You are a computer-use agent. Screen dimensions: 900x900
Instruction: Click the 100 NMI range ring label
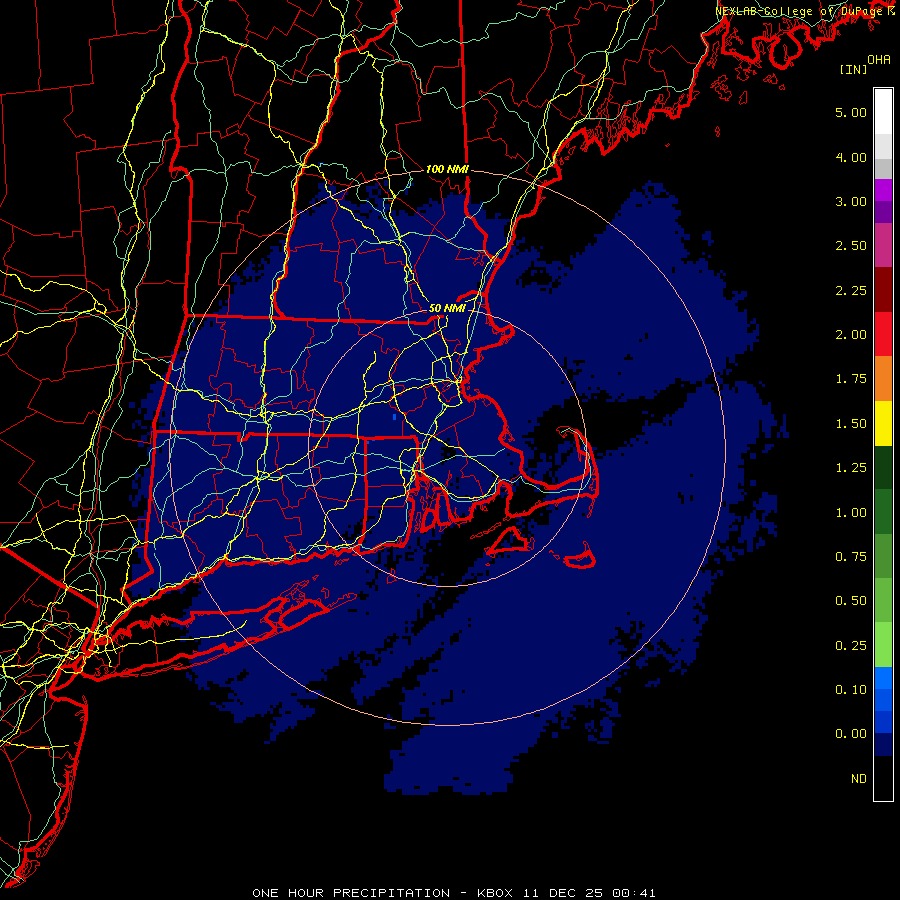[x=447, y=169]
